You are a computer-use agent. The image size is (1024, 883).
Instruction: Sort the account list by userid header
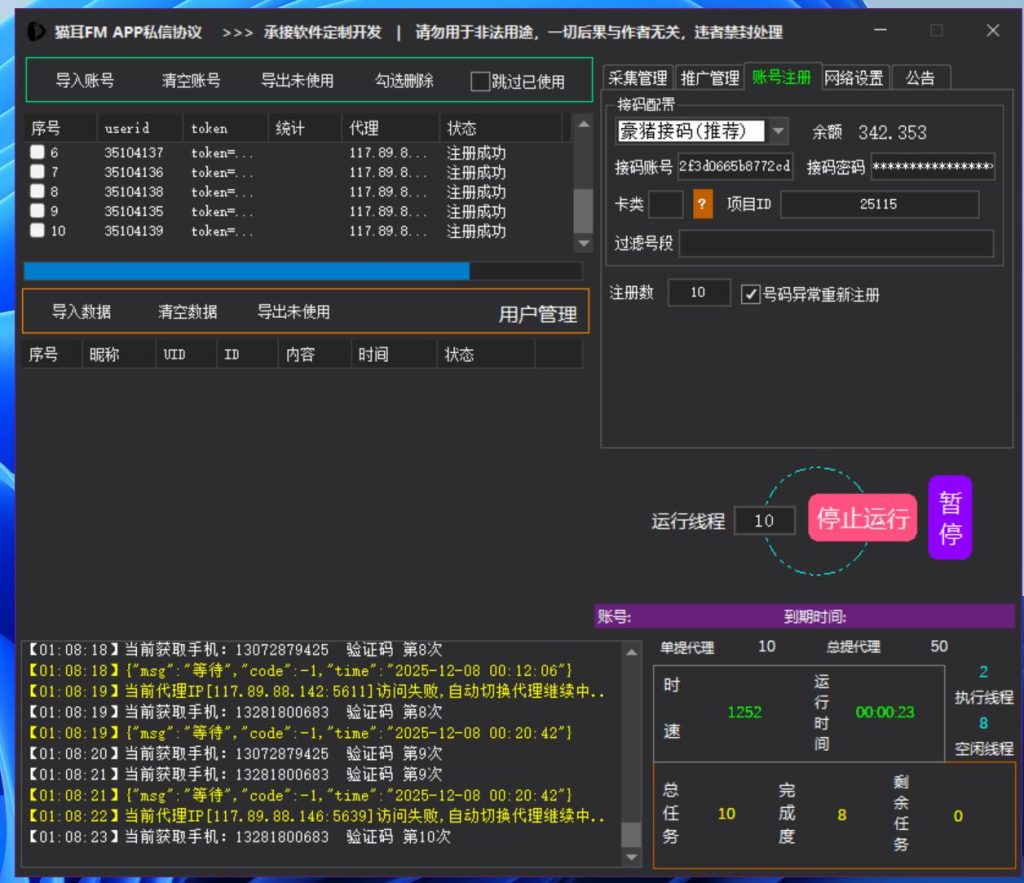tap(127, 128)
